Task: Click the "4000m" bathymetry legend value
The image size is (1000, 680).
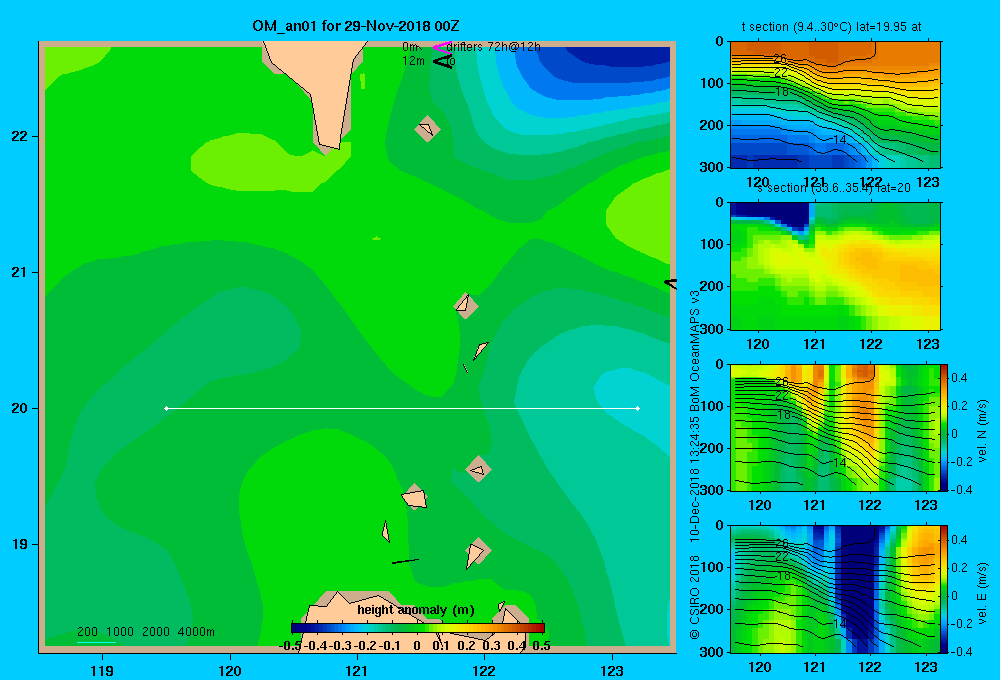Action: coord(196,632)
